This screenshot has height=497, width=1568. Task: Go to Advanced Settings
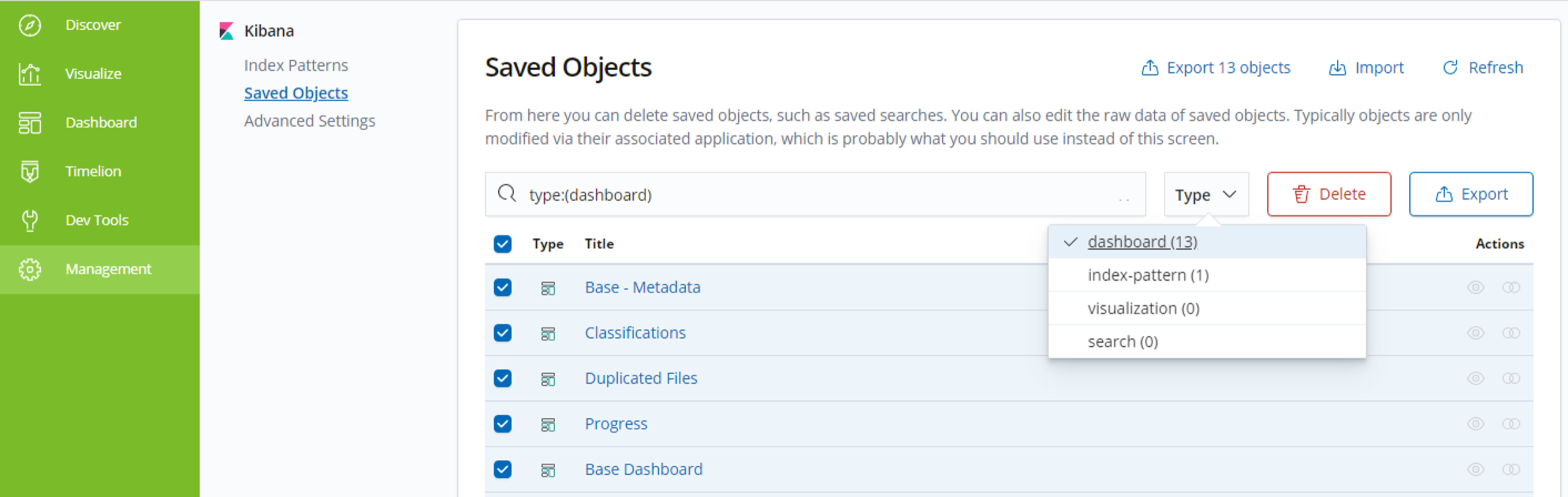tap(309, 121)
